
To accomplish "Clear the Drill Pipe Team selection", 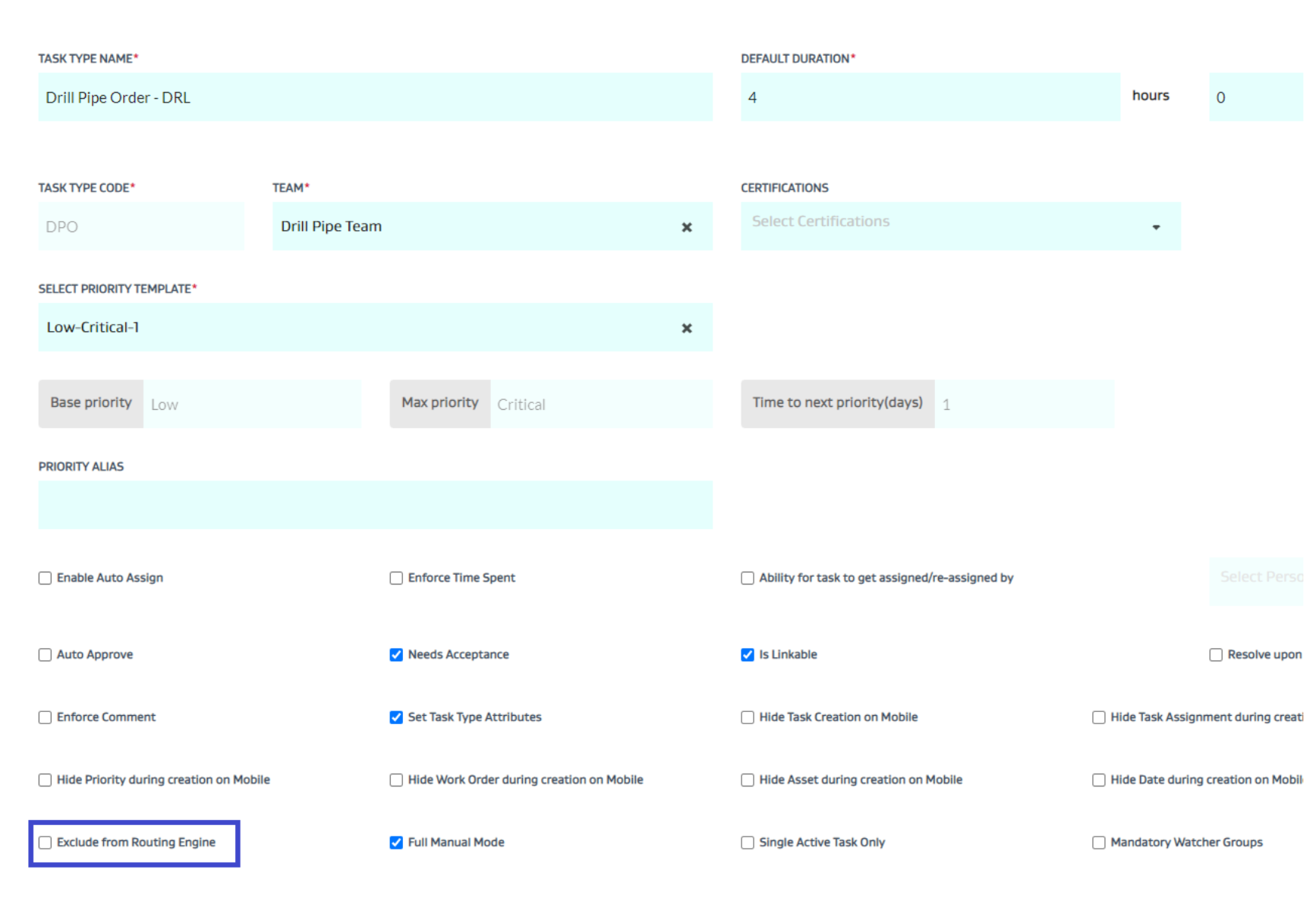I will [x=686, y=227].
